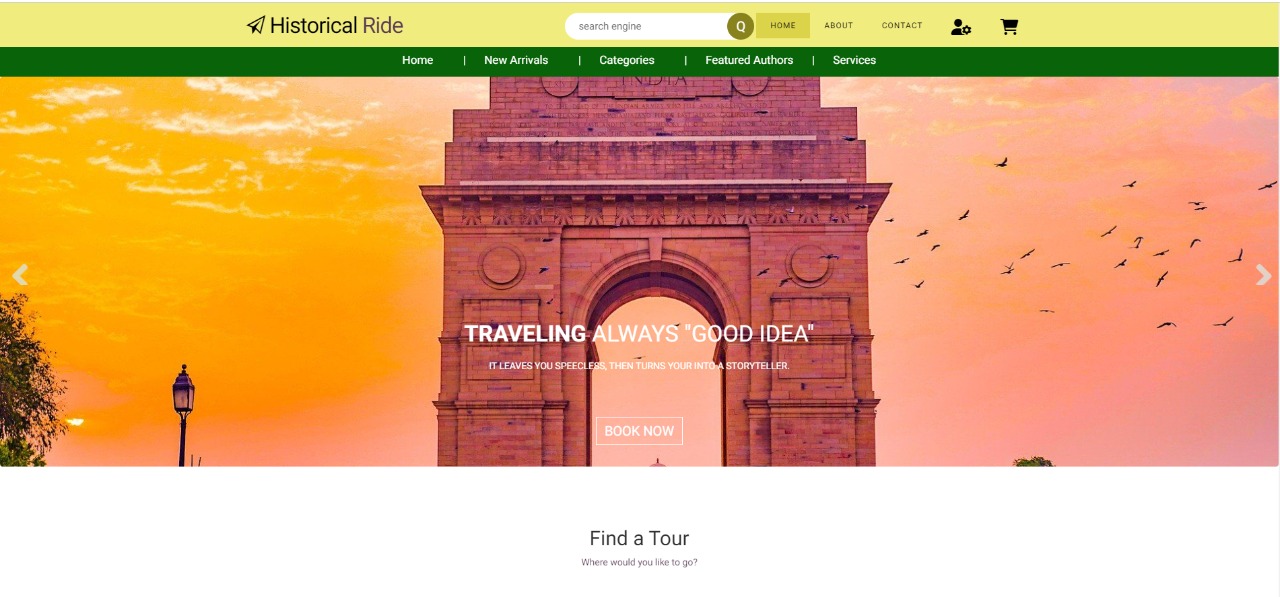This screenshot has width=1280, height=597.
Task: Select Home in the green navigation bar
Action: coord(417,61)
